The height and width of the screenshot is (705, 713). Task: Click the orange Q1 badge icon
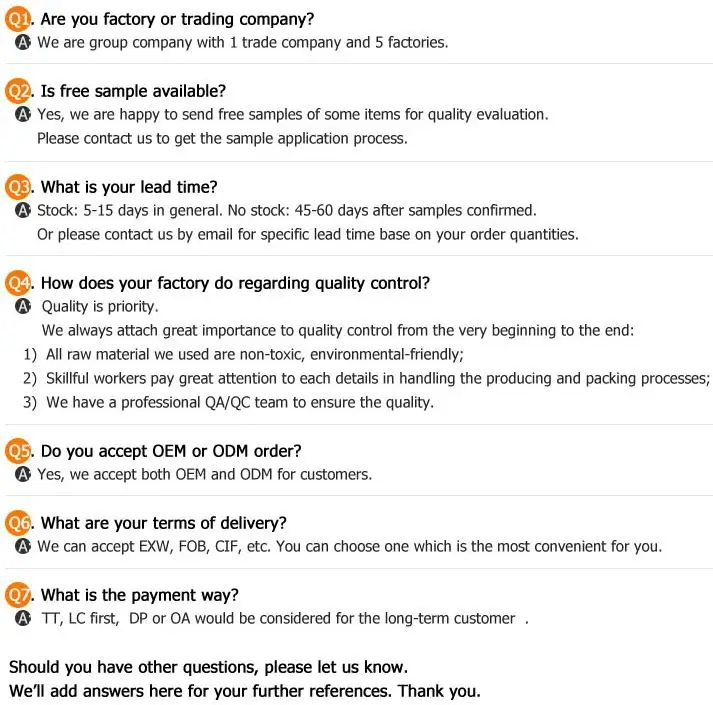pyautogui.click(x=18, y=19)
